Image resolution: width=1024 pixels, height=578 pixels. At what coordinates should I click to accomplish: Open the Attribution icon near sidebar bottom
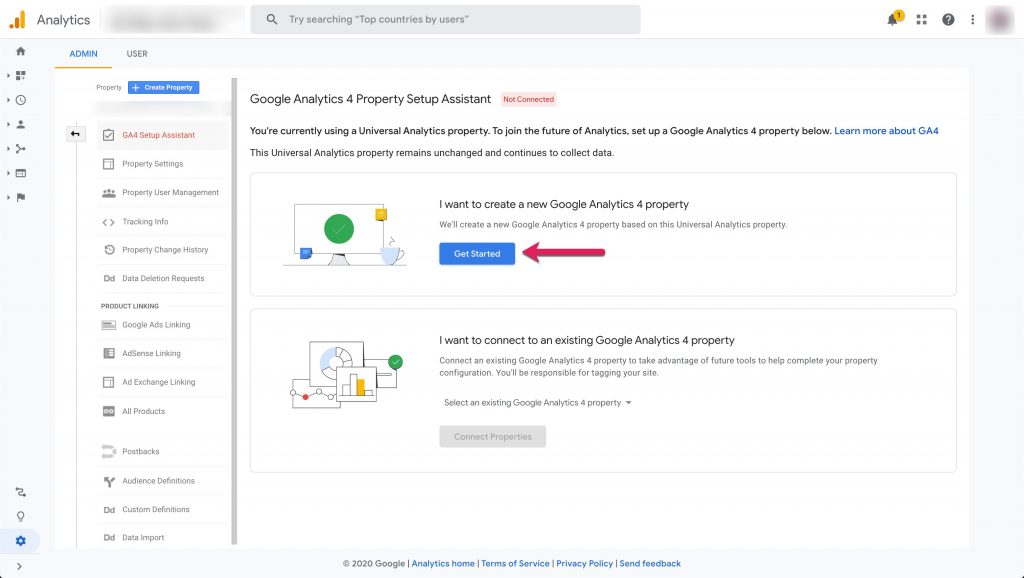pyautogui.click(x=20, y=492)
